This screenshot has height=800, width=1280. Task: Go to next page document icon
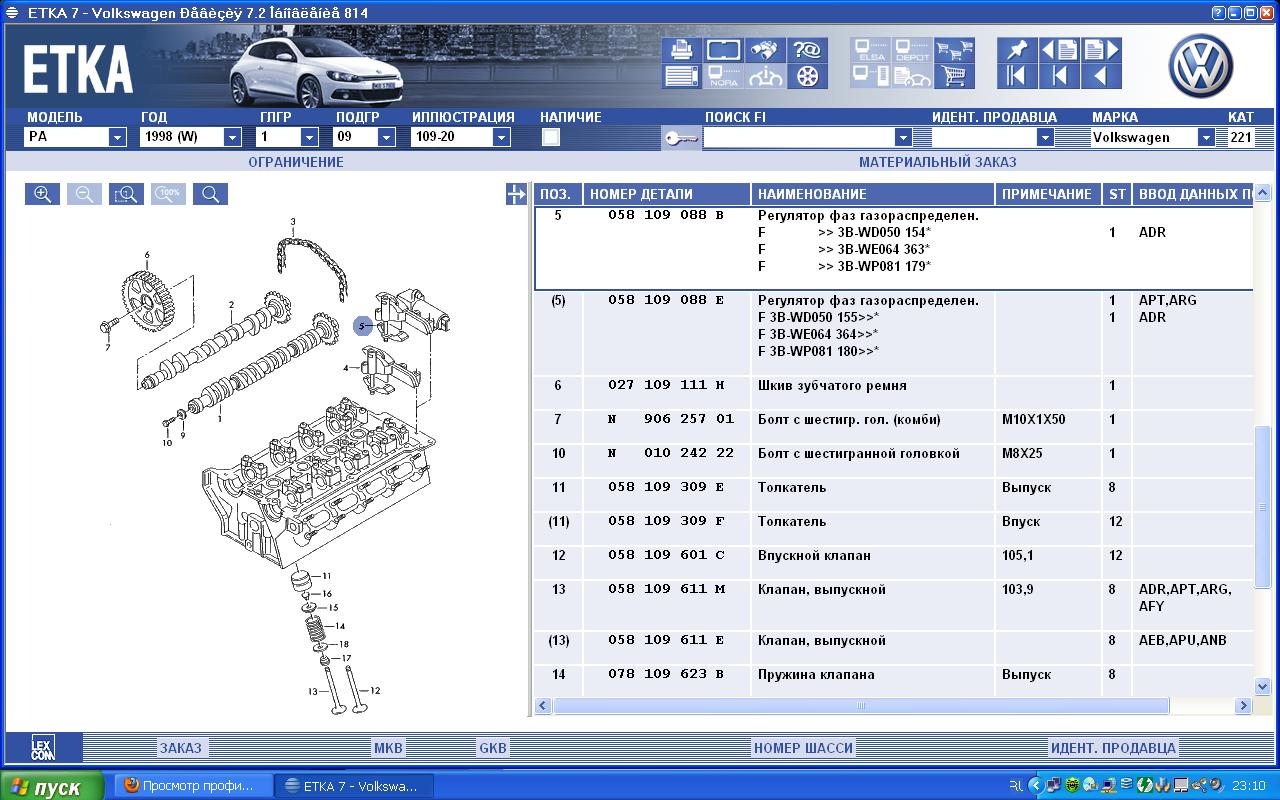[1101, 50]
